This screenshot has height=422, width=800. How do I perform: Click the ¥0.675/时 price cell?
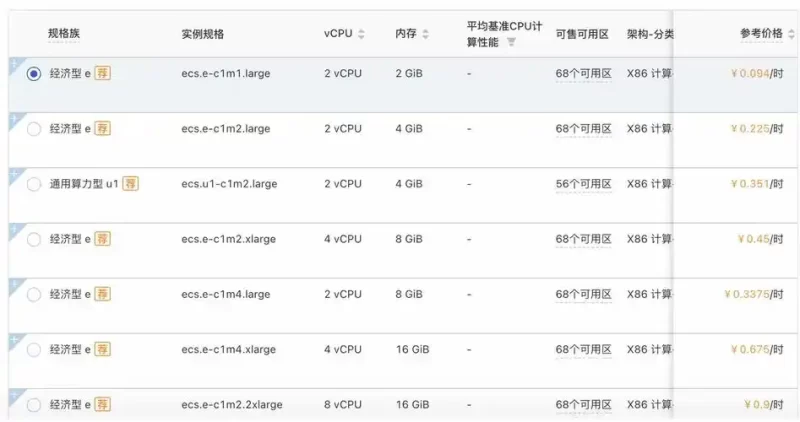coord(757,349)
